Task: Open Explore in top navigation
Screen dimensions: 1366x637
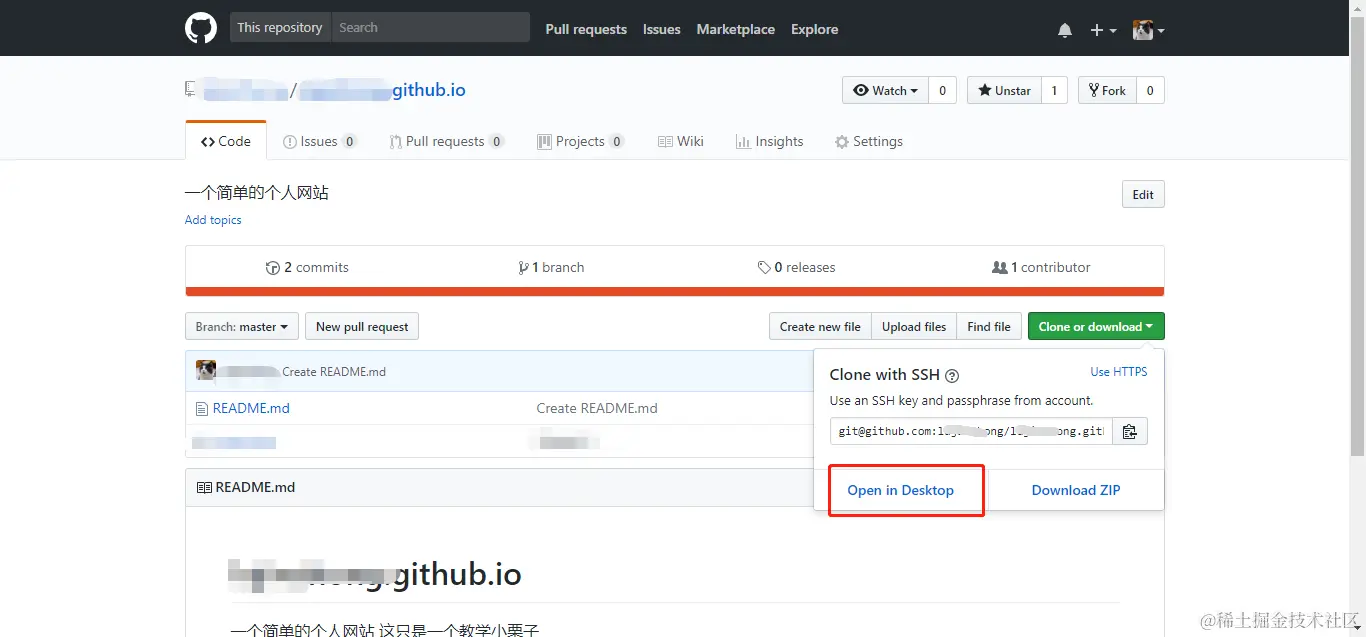Action: (x=814, y=29)
